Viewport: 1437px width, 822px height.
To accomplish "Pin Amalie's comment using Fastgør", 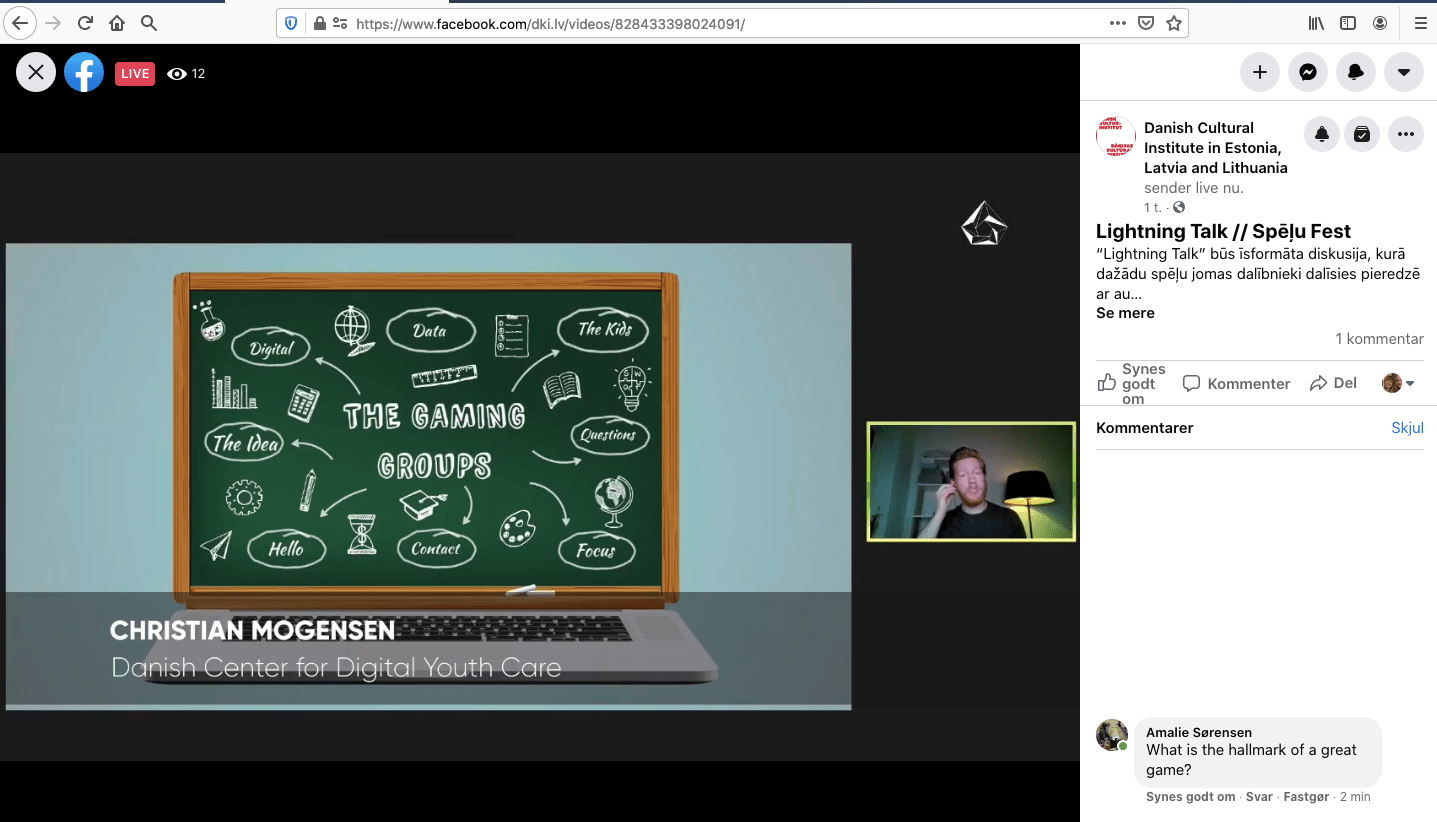I will coord(1306,797).
